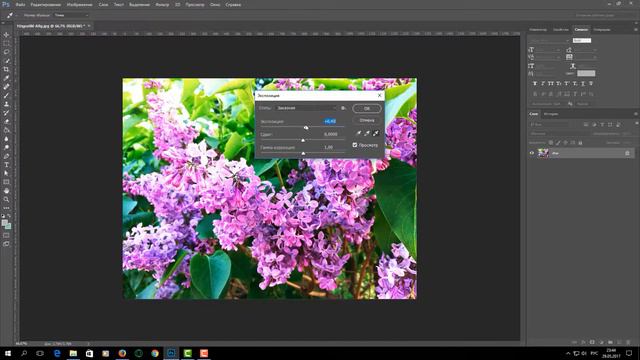
Task: Select the Rectangular Marquee tool
Action: 6,43
